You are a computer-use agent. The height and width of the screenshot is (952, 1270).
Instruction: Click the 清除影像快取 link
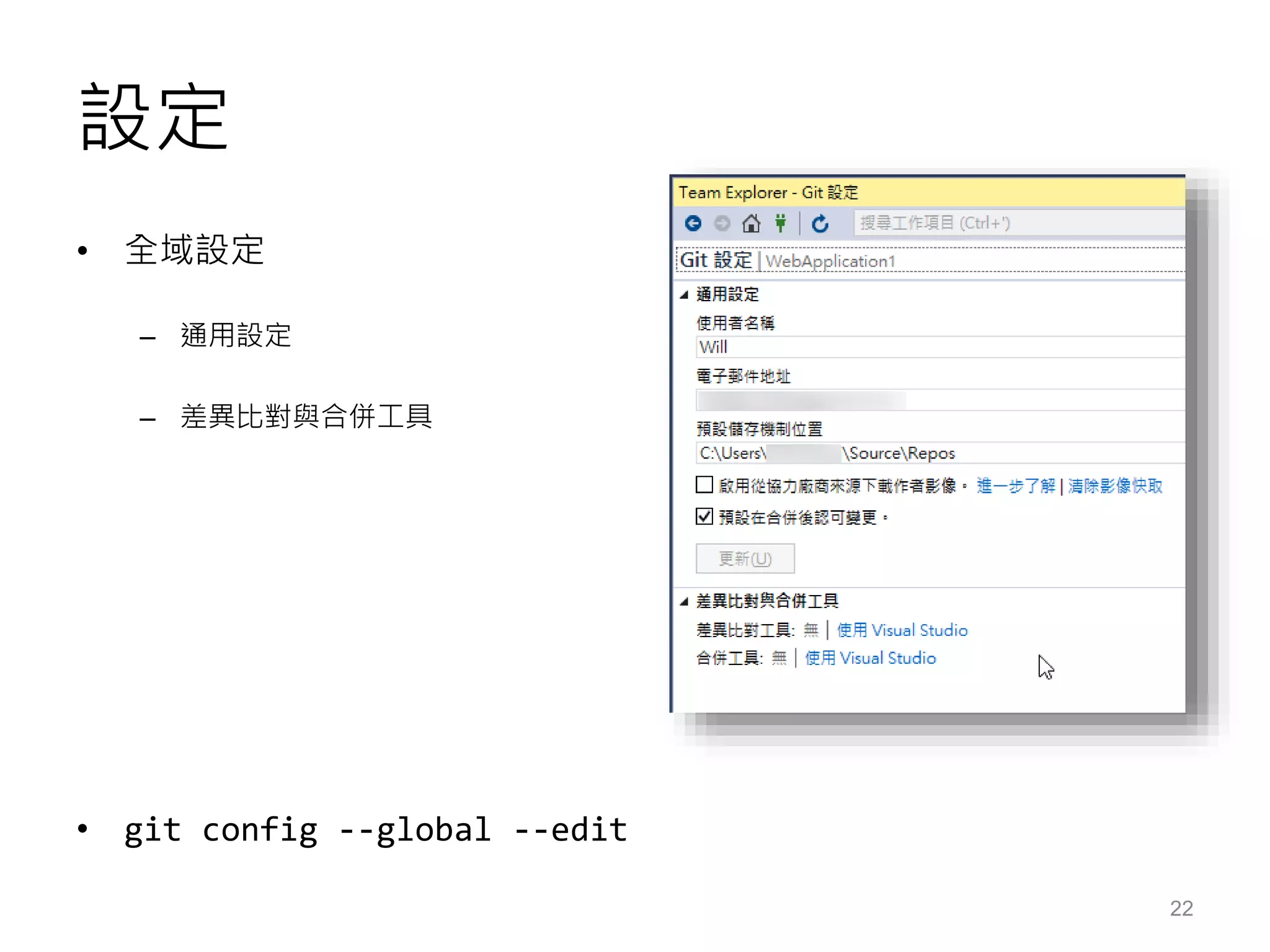(x=1115, y=486)
